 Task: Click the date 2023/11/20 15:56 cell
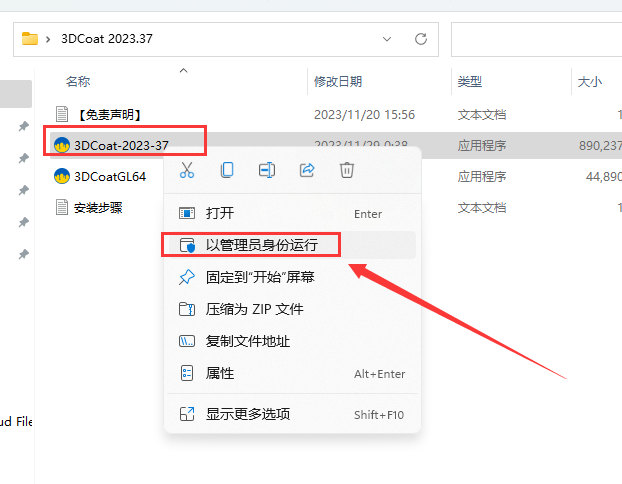[364, 115]
